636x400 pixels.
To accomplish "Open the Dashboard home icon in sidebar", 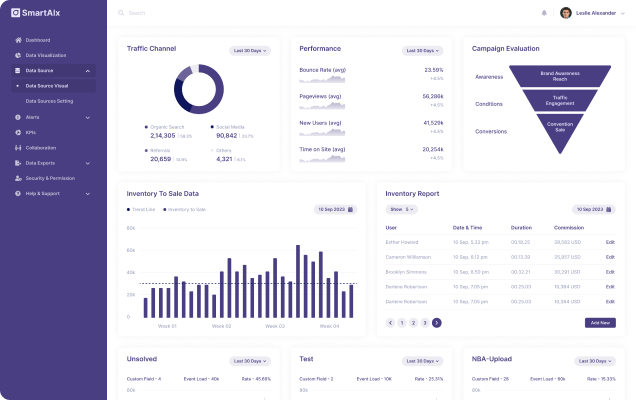I will (18, 40).
